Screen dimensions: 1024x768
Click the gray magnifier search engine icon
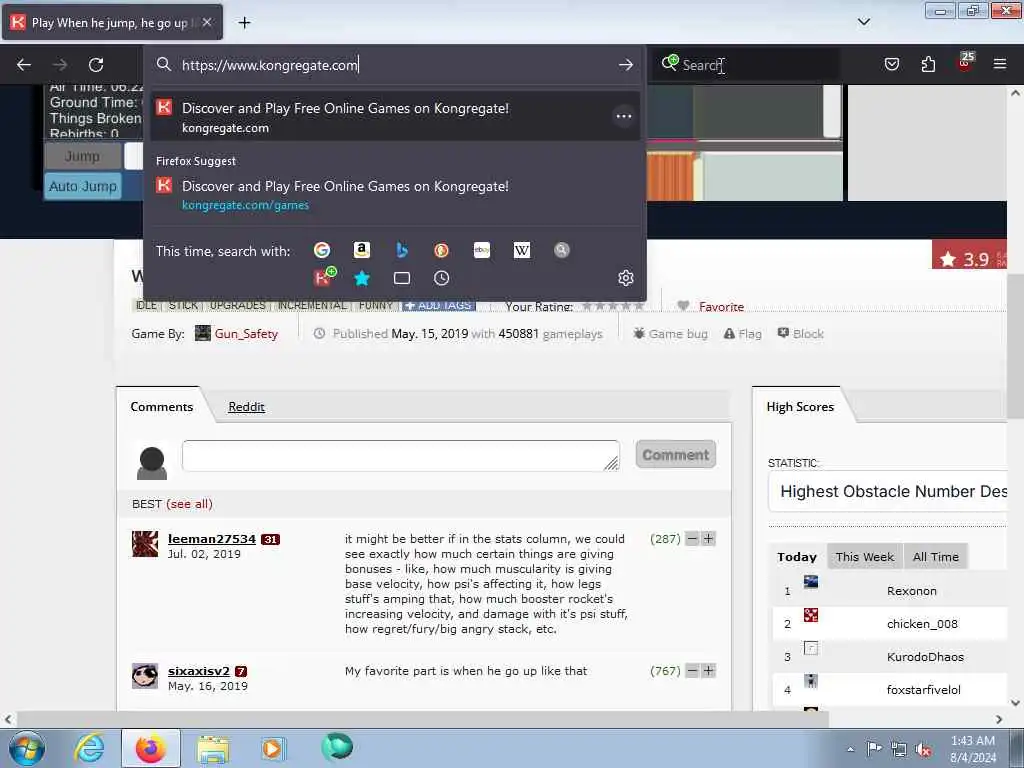562,250
